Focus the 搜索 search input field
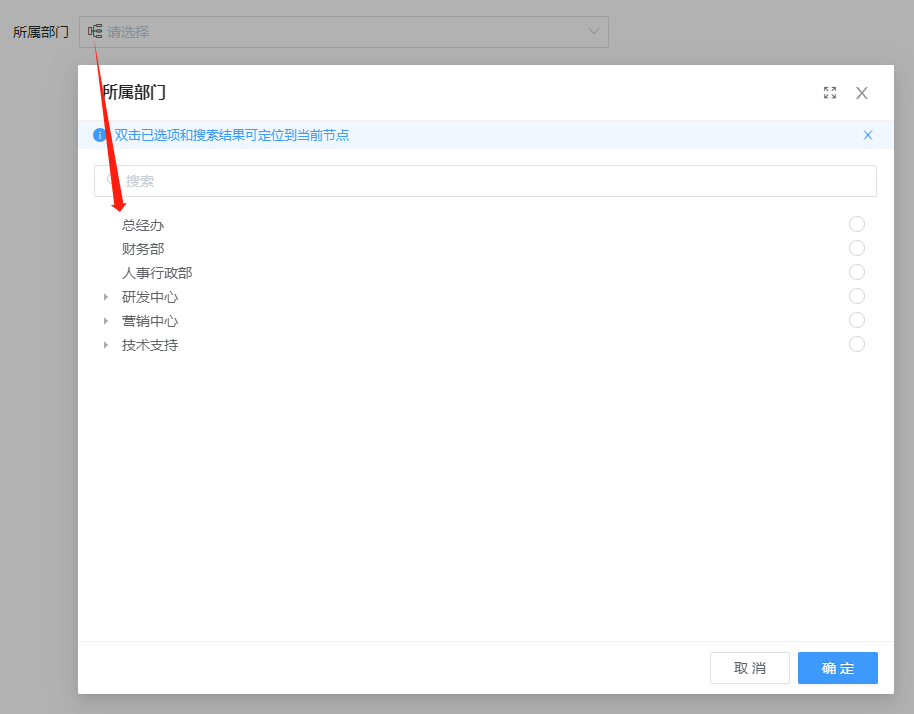 490,181
